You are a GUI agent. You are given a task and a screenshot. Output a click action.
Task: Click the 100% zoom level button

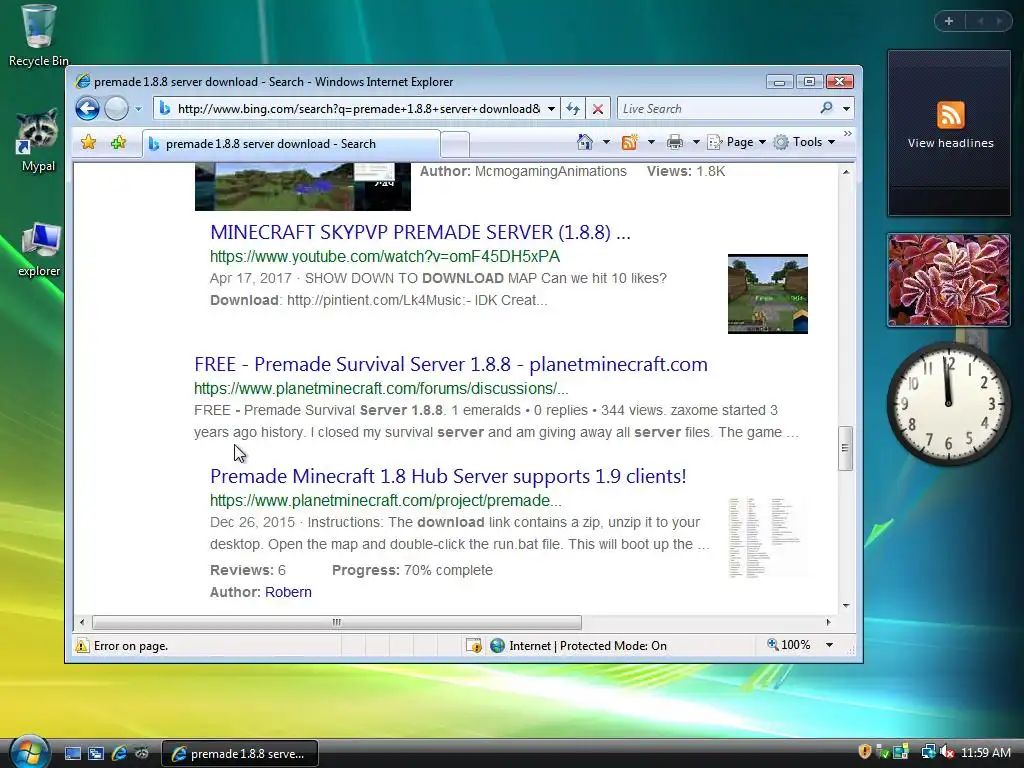coord(788,645)
